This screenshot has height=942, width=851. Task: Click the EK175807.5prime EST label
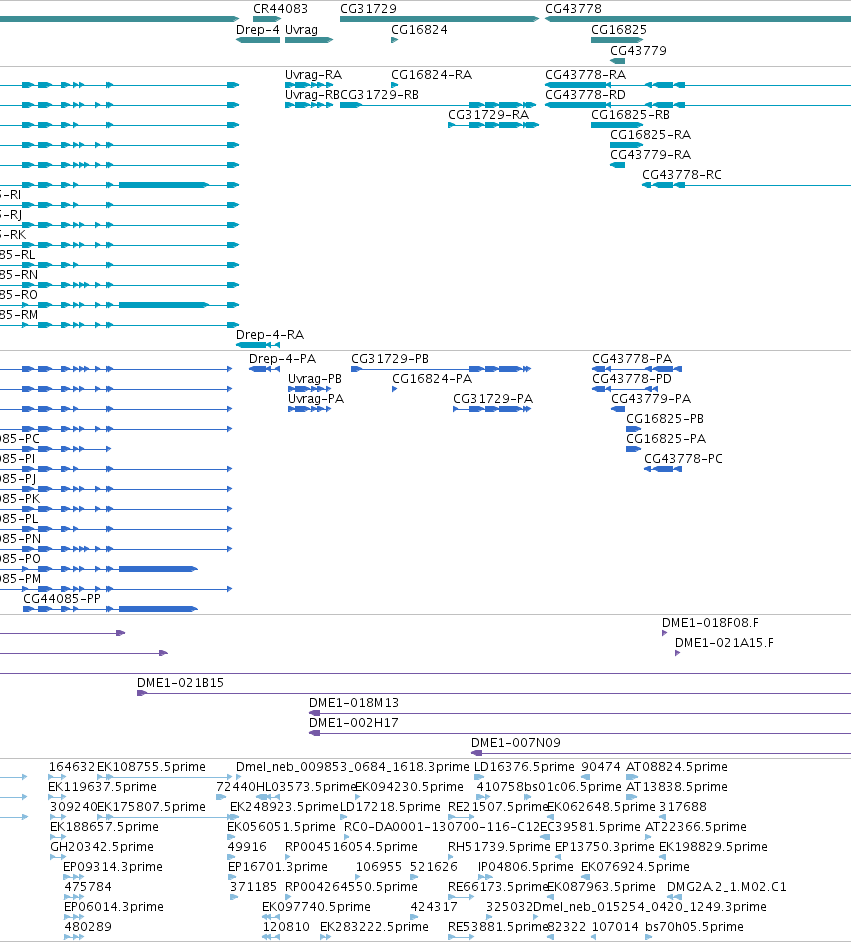(x=151, y=807)
